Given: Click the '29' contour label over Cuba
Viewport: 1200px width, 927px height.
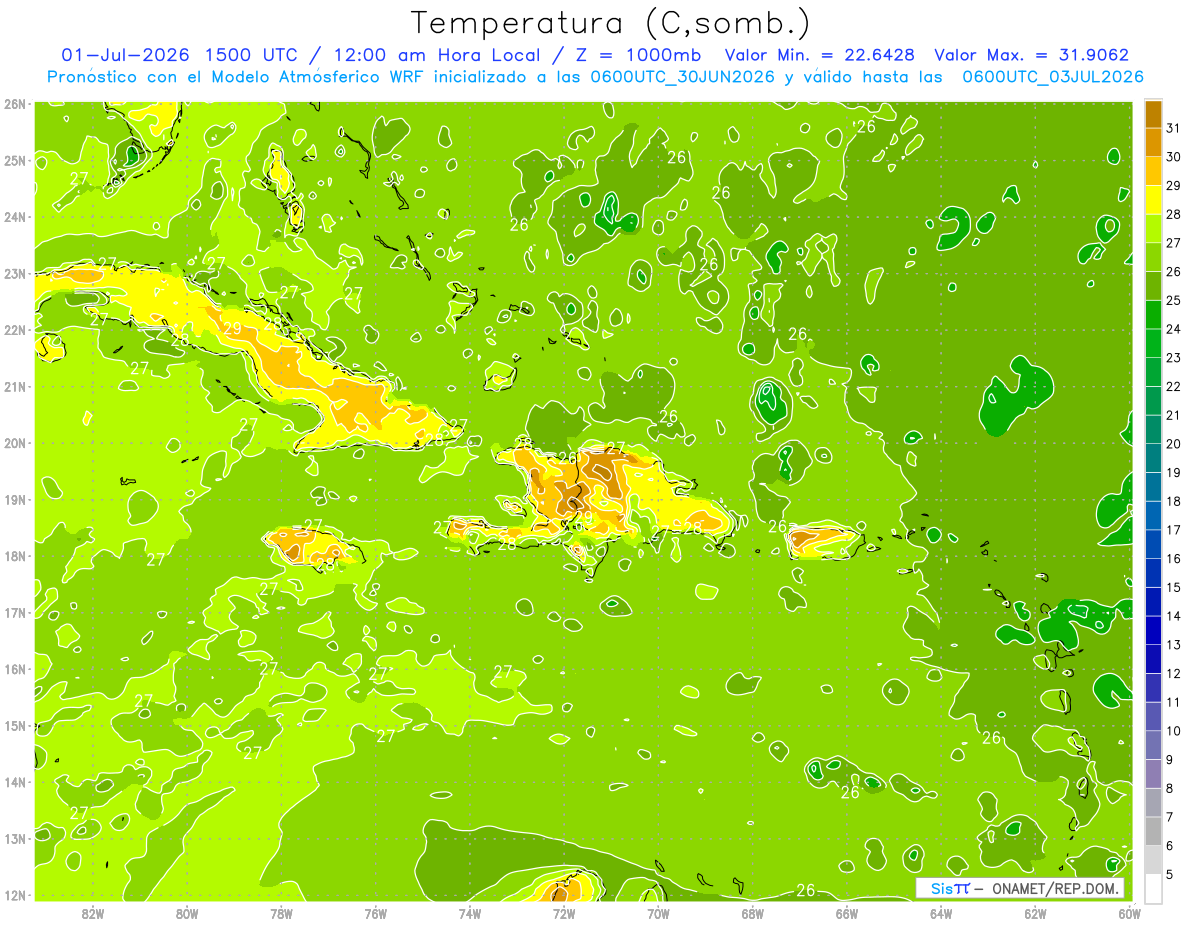Looking at the screenshot, I should [232, 329].
